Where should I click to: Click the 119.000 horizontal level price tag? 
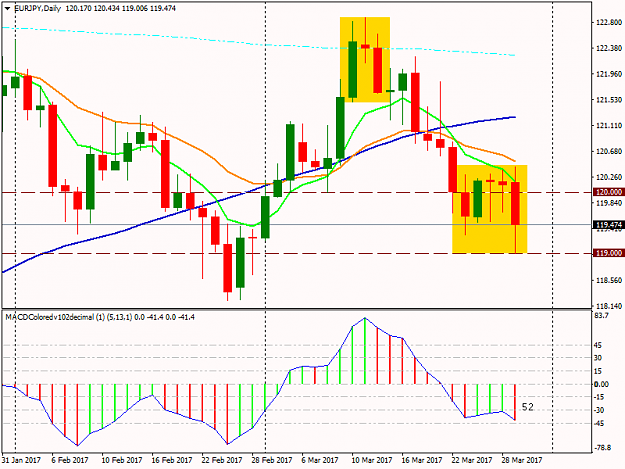tap(609, 253)
